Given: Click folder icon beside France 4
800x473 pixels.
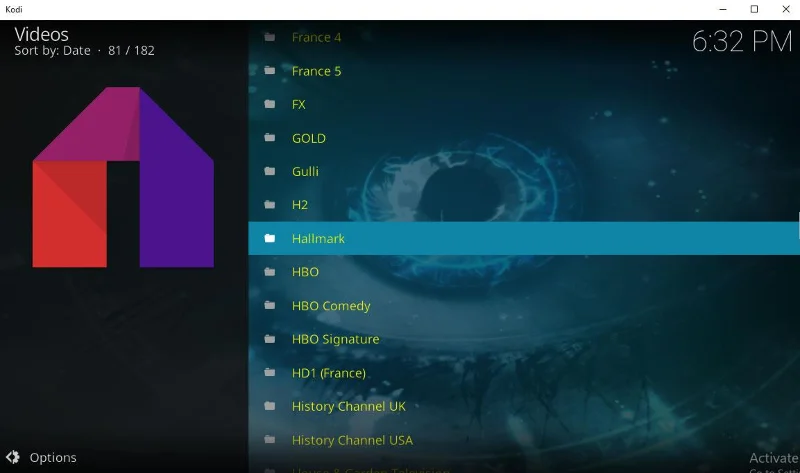Looking at the screenshot, I should pyautogui.click(x=270, y=37).
